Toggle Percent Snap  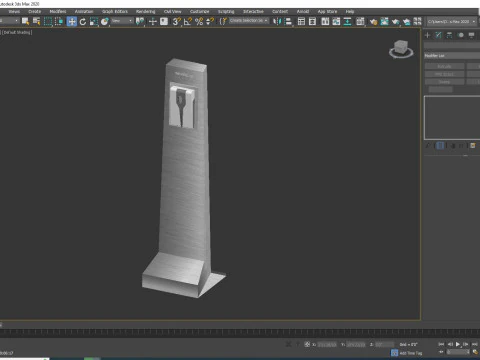coord(199,22)
